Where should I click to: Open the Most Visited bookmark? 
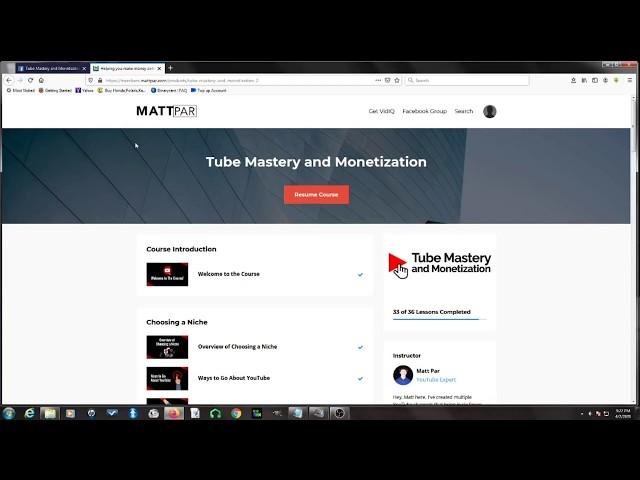click(21, 91)
